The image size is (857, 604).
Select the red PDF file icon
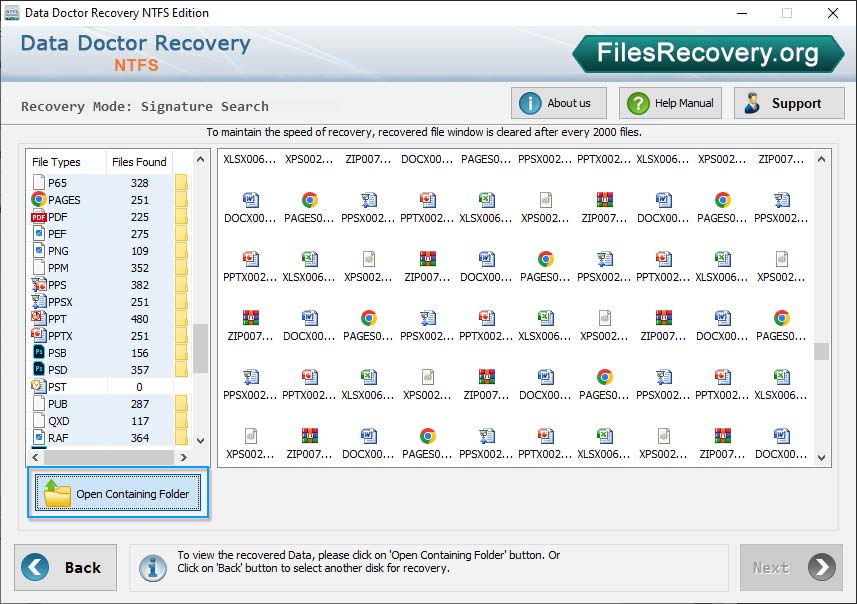(39, 217)
